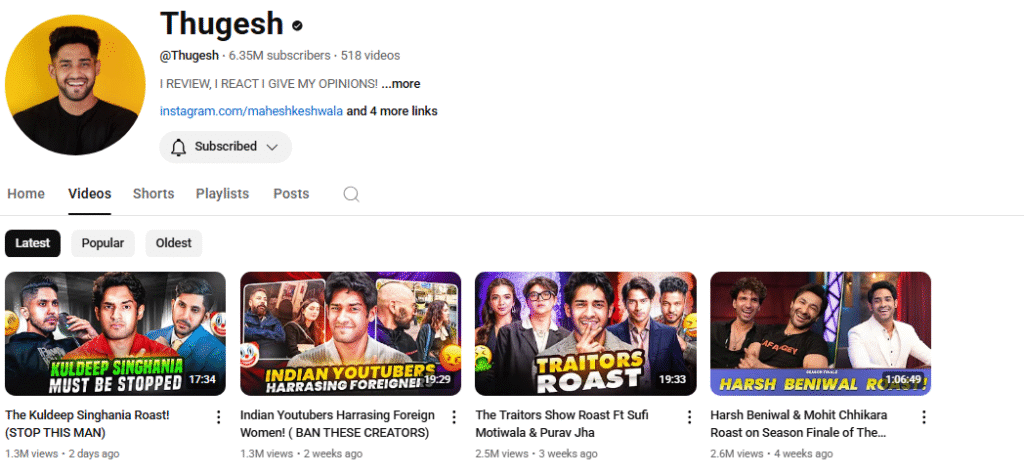Click the @Thugesh channel handle
The image size is (1024, 475).
[x=189, y=56]
